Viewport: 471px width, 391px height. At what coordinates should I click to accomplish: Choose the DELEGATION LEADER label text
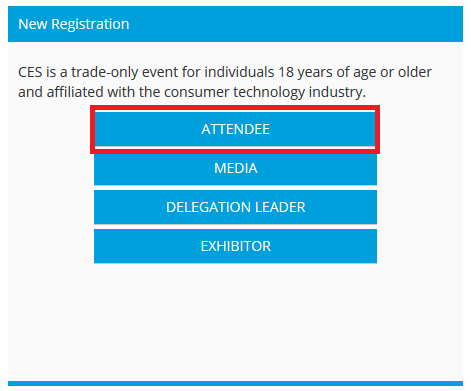(x=235, y=207)
